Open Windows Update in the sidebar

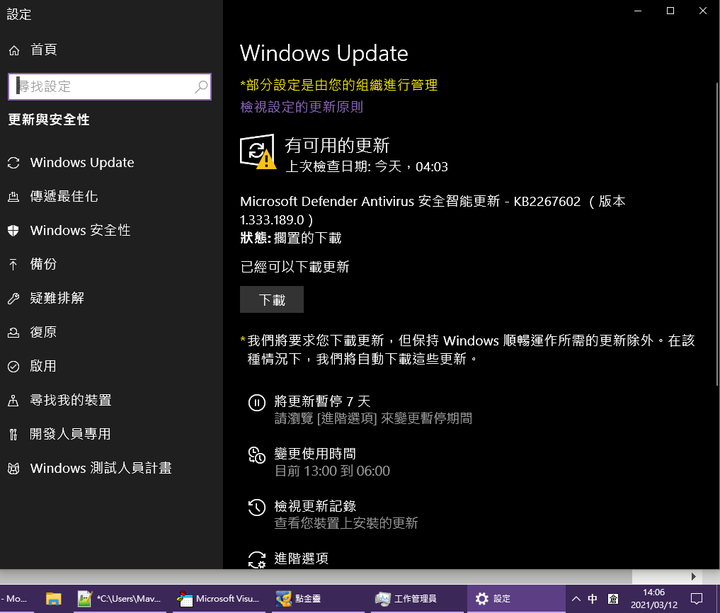pos(82,163)
